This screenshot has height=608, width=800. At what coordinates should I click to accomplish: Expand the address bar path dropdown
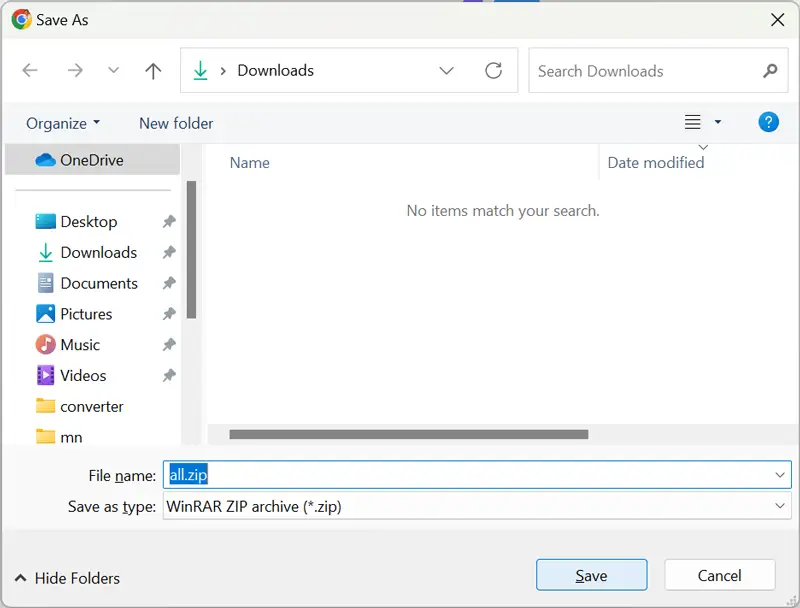pos(447,71)
